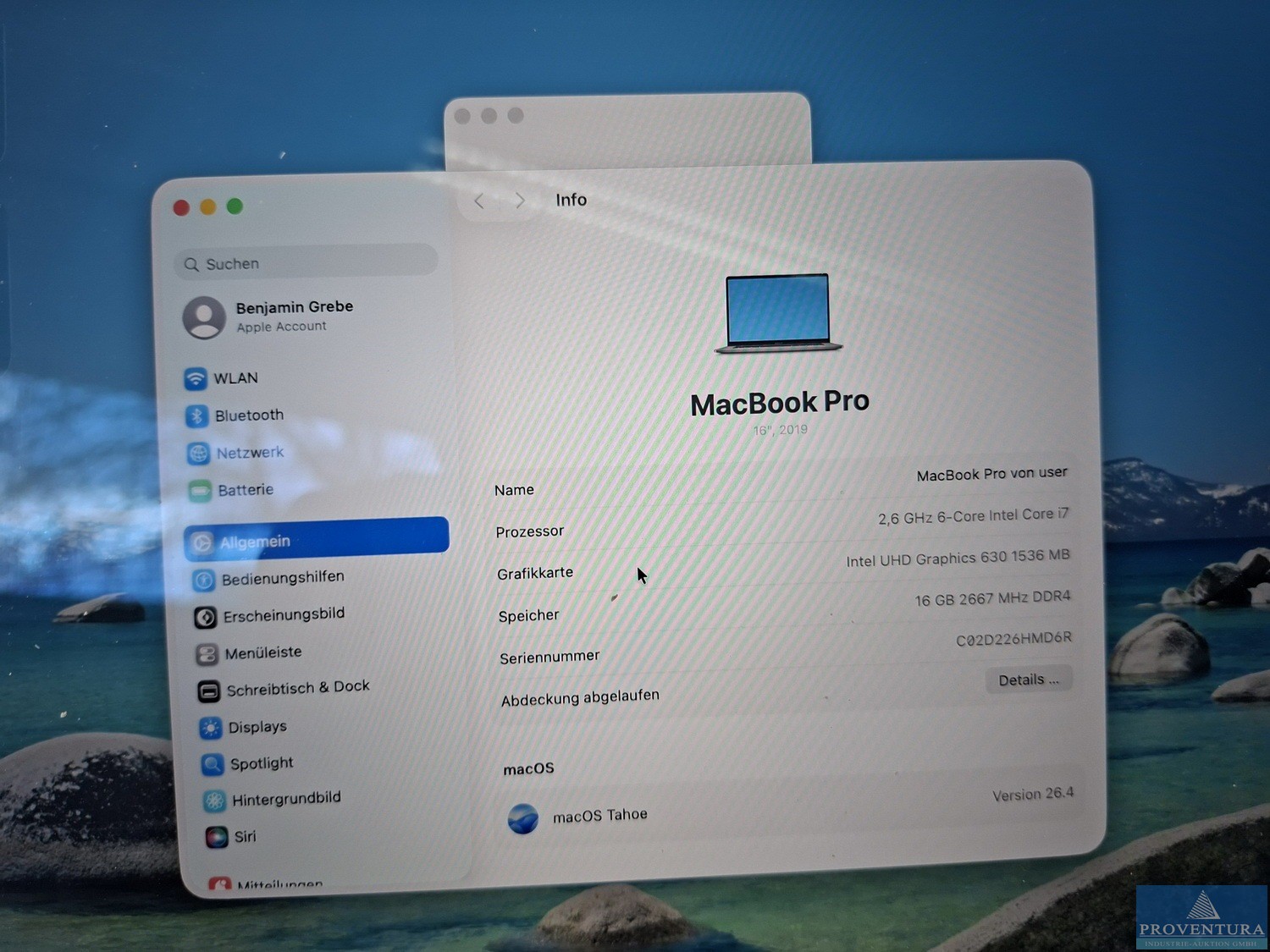
Task: Open Erscheinungsbild appearance settings
Action: pos(283,615)
